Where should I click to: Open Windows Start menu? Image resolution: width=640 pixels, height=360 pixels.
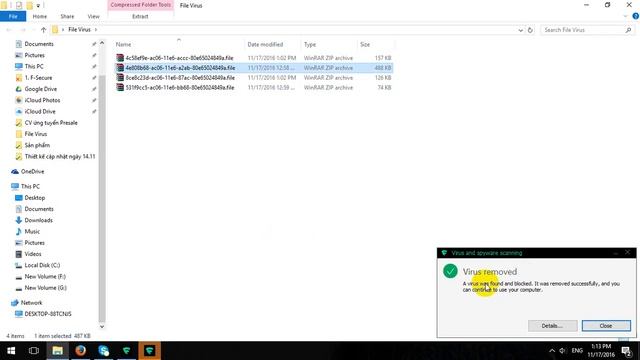(11, 351)
